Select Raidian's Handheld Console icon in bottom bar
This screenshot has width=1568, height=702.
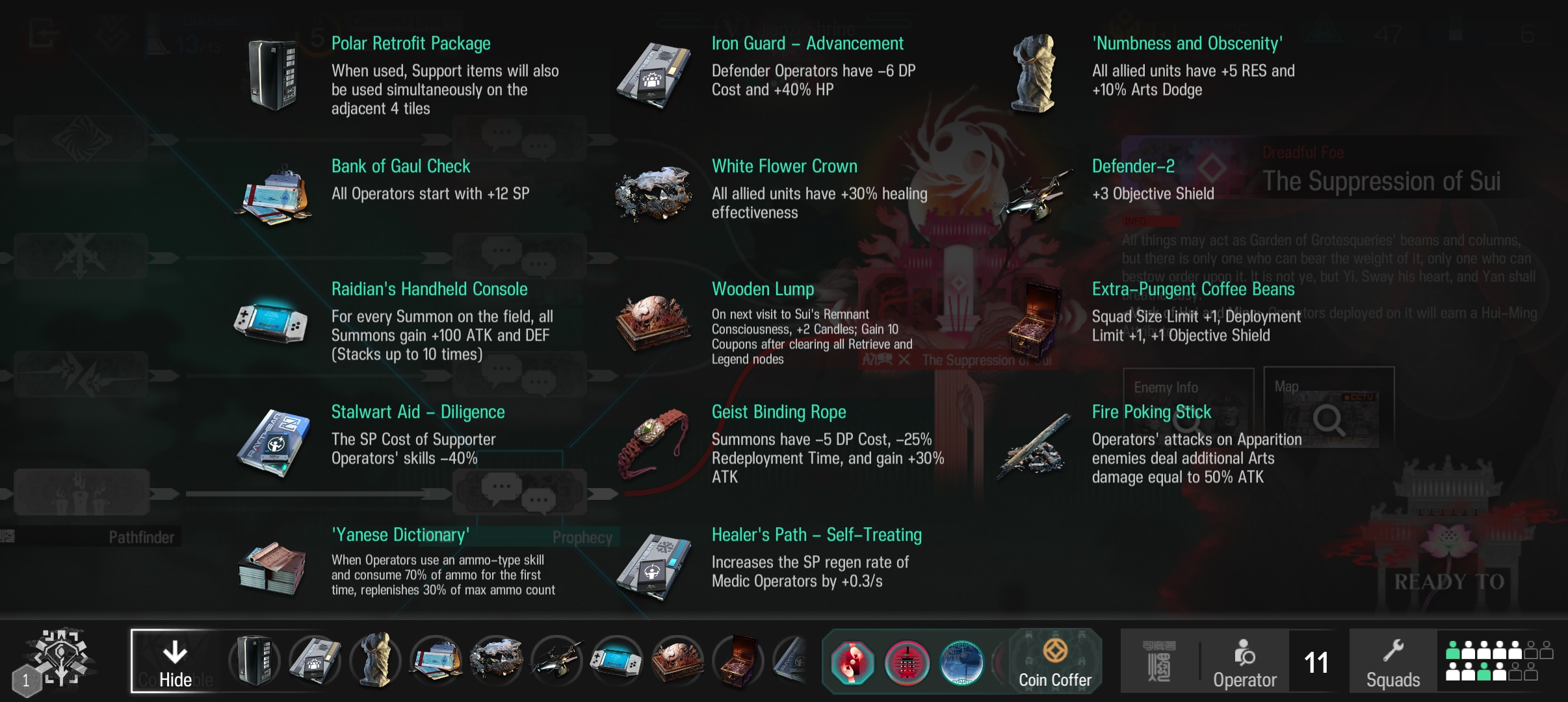[617, 661]
